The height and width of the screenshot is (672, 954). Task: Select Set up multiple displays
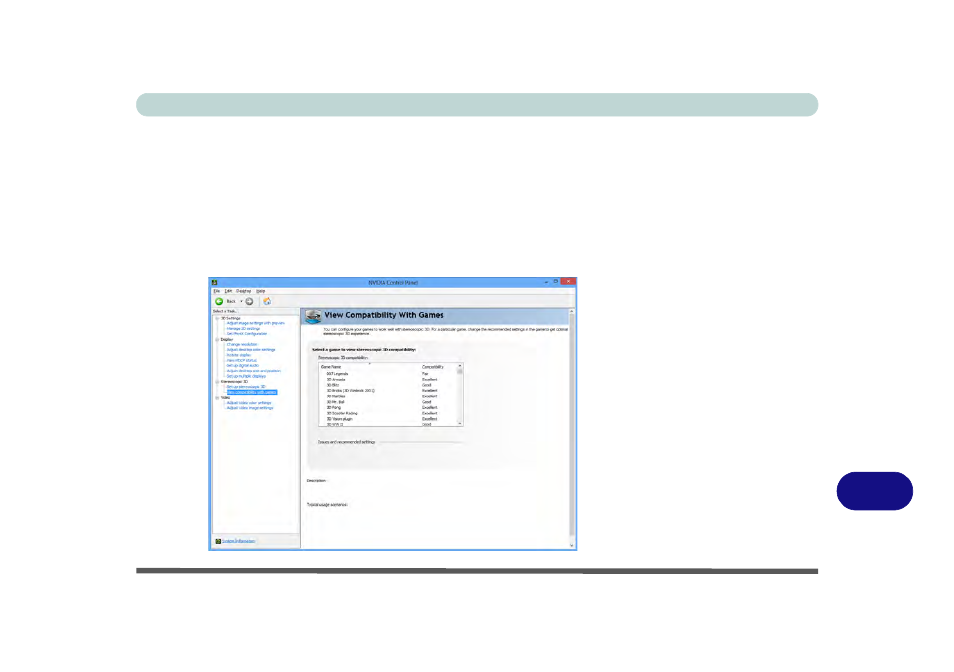pyautogui.click(x=246, y=376)
